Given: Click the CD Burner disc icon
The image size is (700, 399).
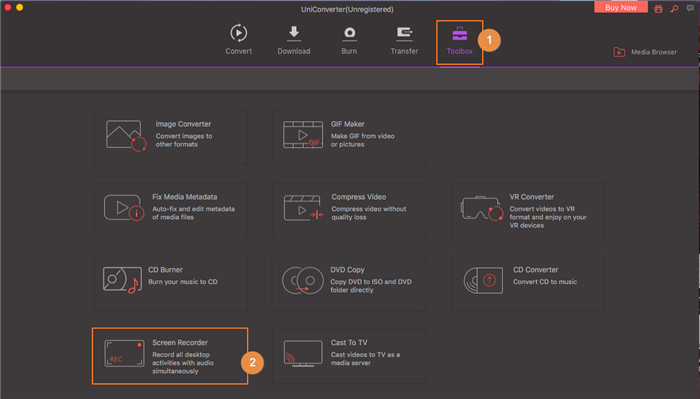Looking at the screenshot, I should (x=122, y=280).
